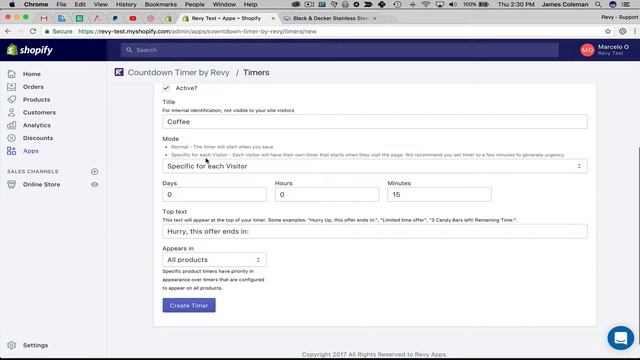Image resolution: width=640 pixels, height=360 pixels.
Task: View Online Store via eye icon
Action: tap(94, 184)
